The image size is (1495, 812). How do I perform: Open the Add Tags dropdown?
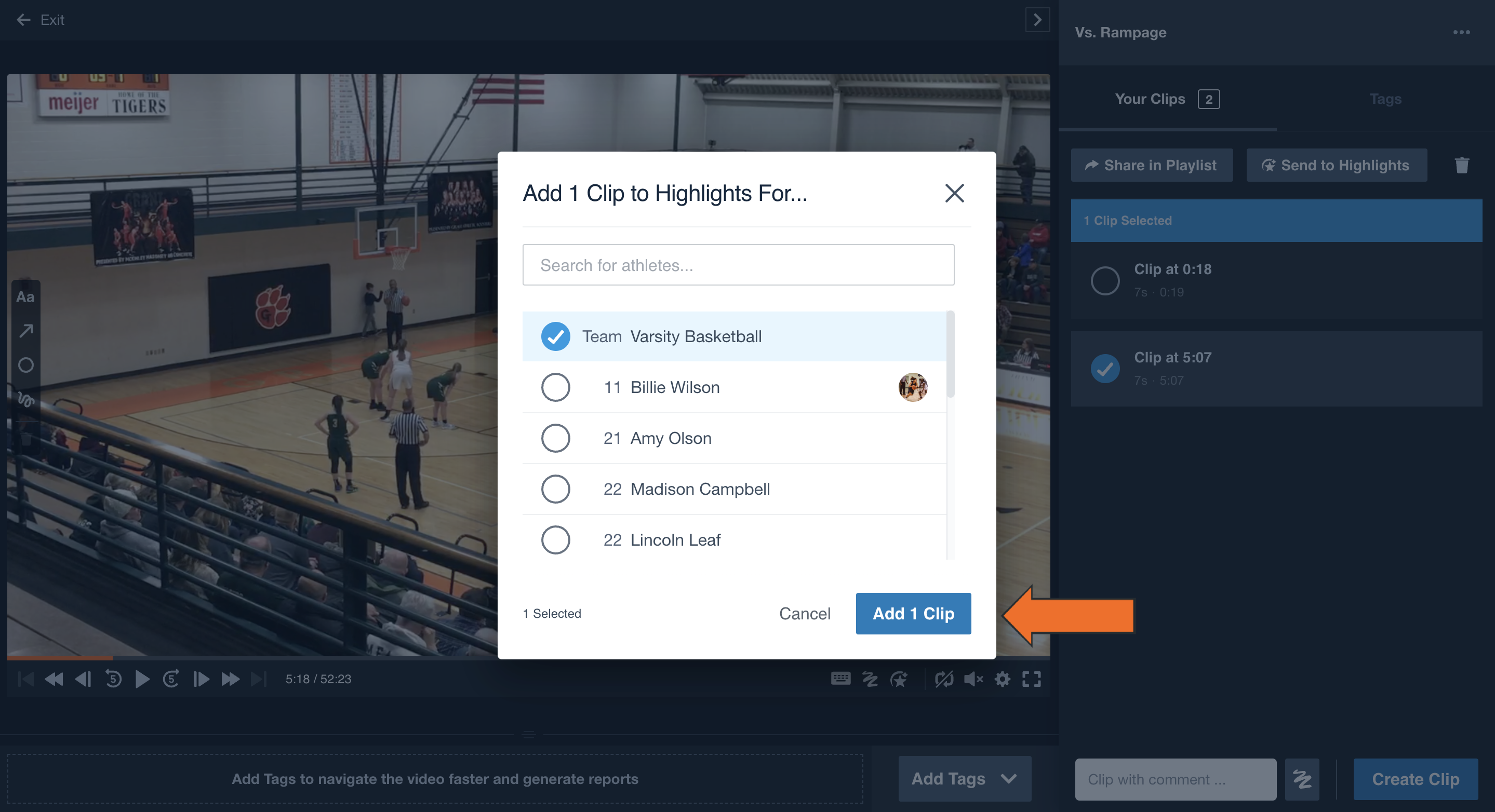(x=965, y=778)
